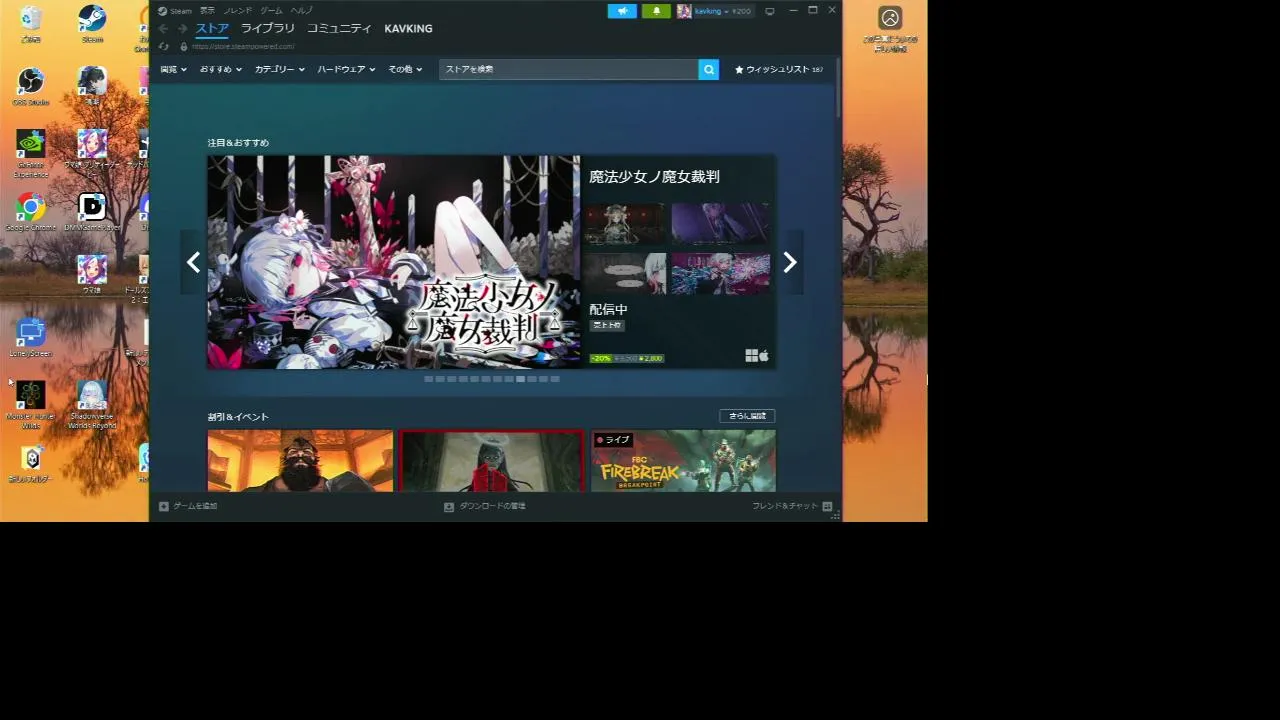This screenshot has width=1280, height=720.
Task: Expand the ハードウェア dropdown
Action: point(346,70)
